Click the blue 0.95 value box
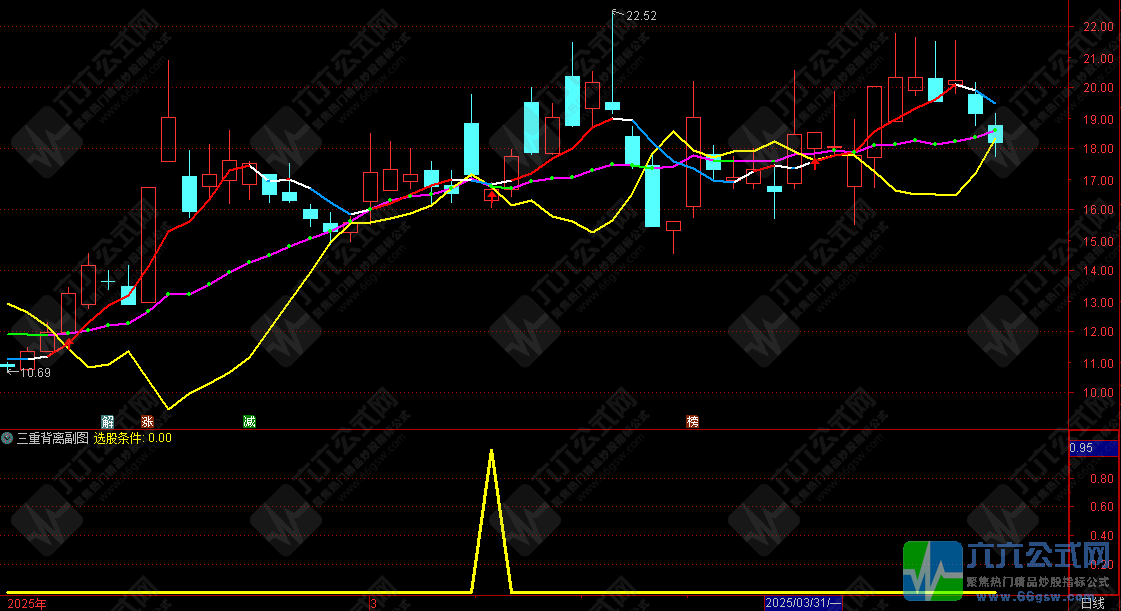 1081,448
